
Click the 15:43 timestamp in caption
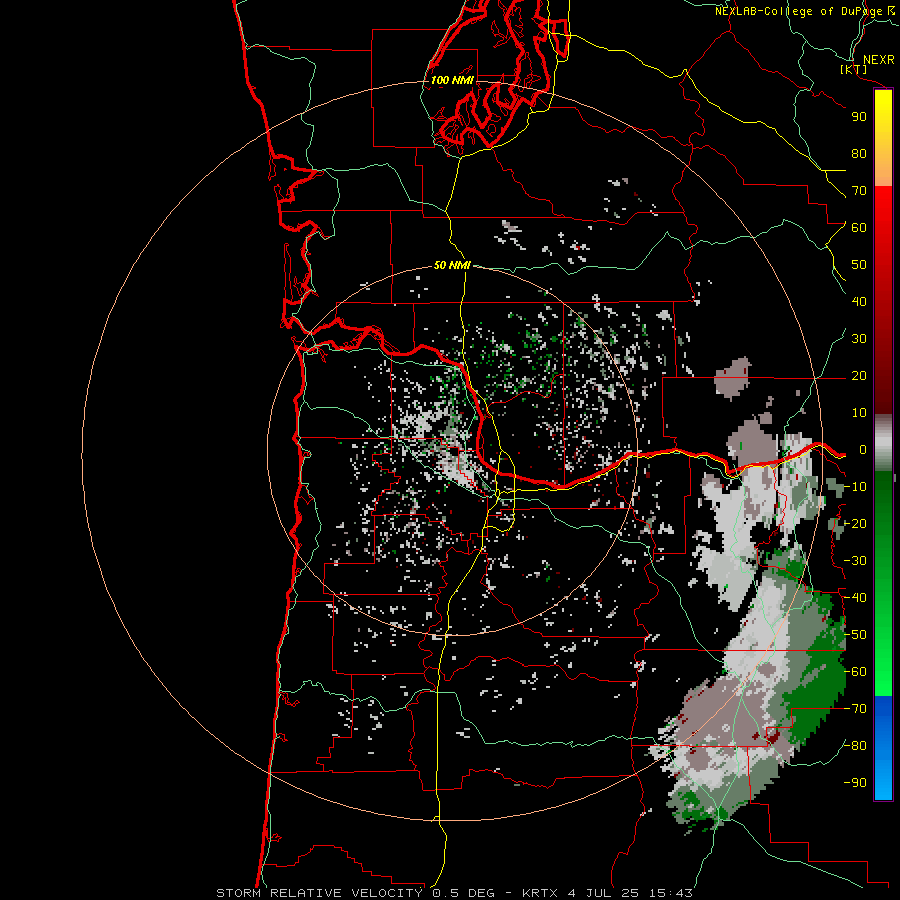[x=671, y=893]
